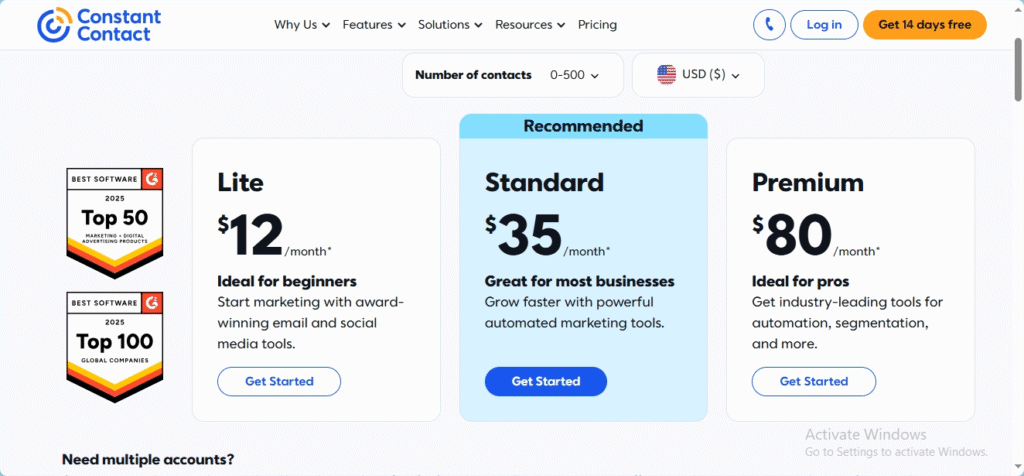Get Started with the Lite plan
1024x476 pixels.
(x=279, y=381)
